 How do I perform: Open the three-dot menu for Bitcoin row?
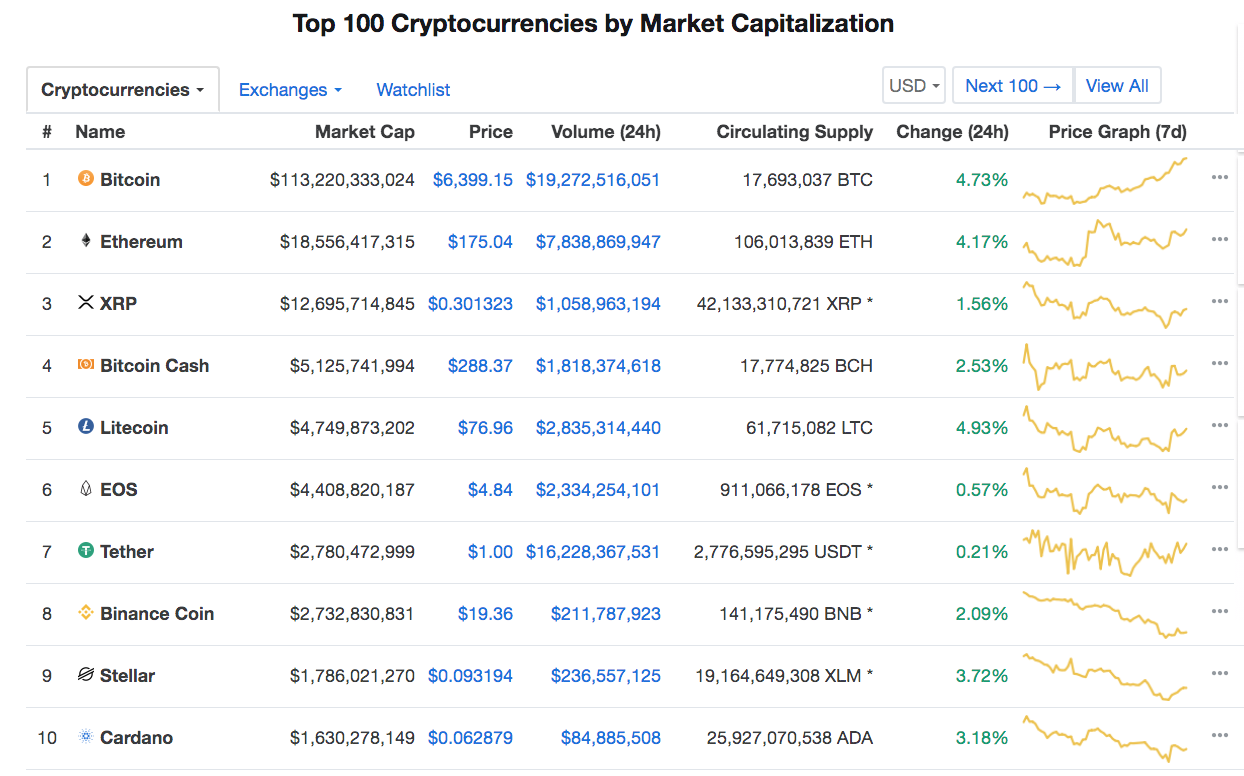click(x=1219, y=178)
